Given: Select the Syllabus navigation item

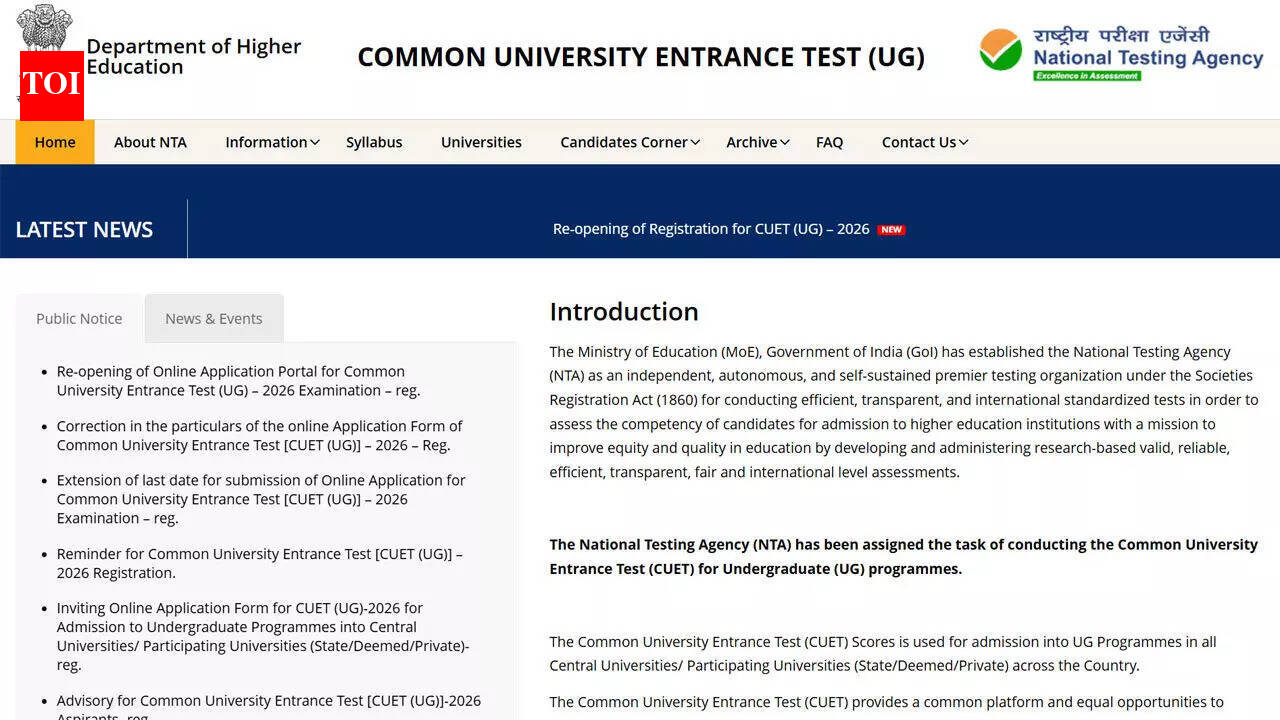Looking at the screenshot, I should pos(373,142).
